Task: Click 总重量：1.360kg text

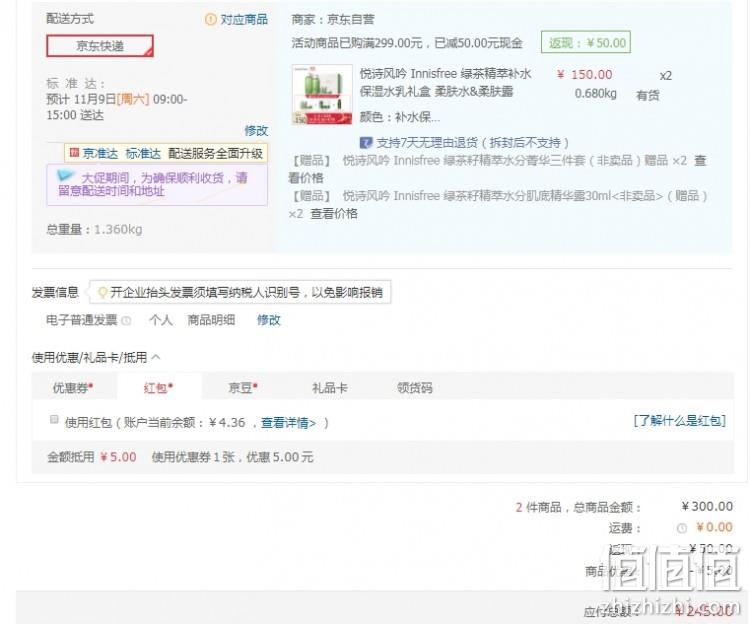Action: point(94,230)
